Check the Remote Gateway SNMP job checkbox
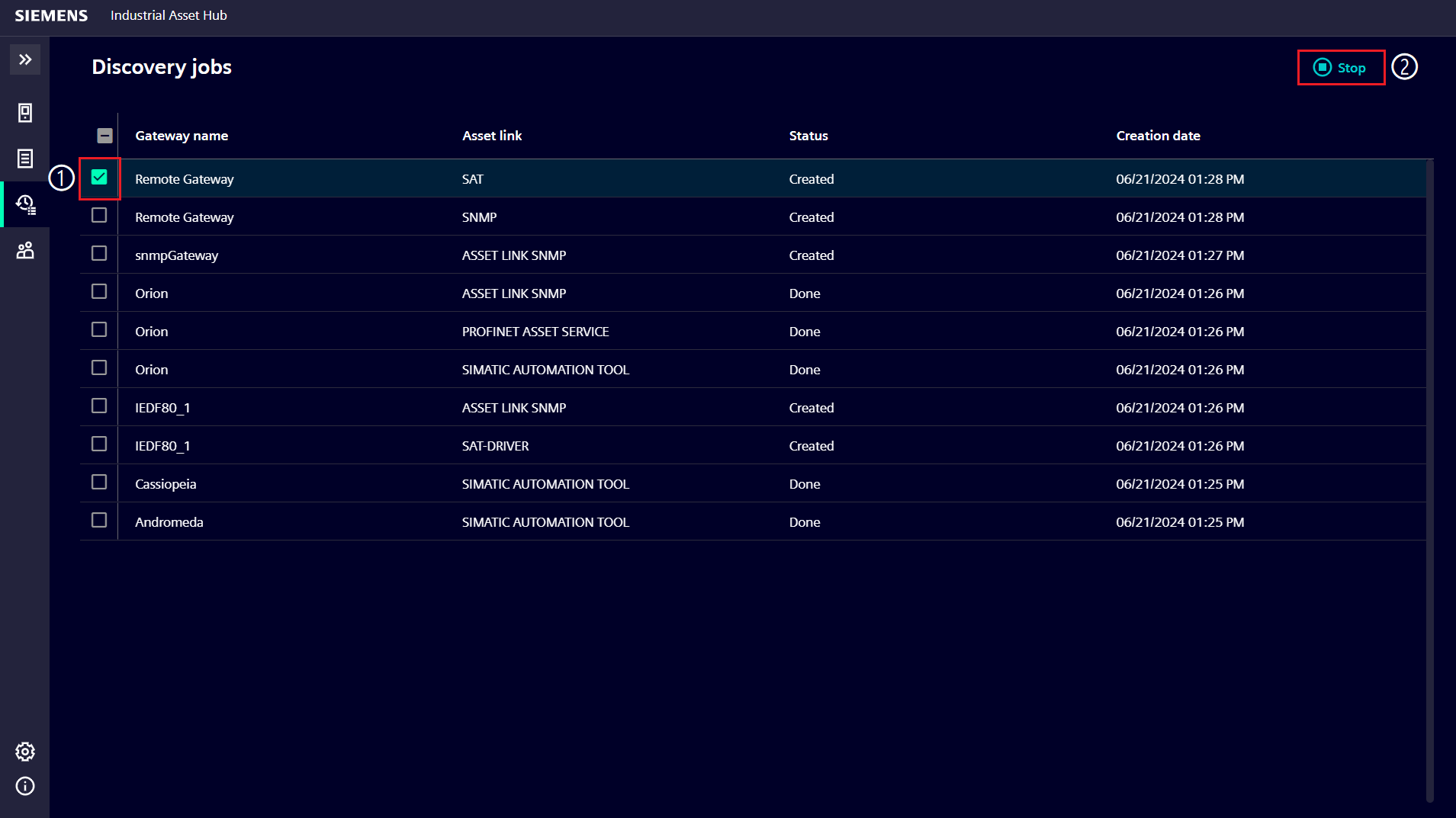1456x818 pixels. click(x=99, y=216)
